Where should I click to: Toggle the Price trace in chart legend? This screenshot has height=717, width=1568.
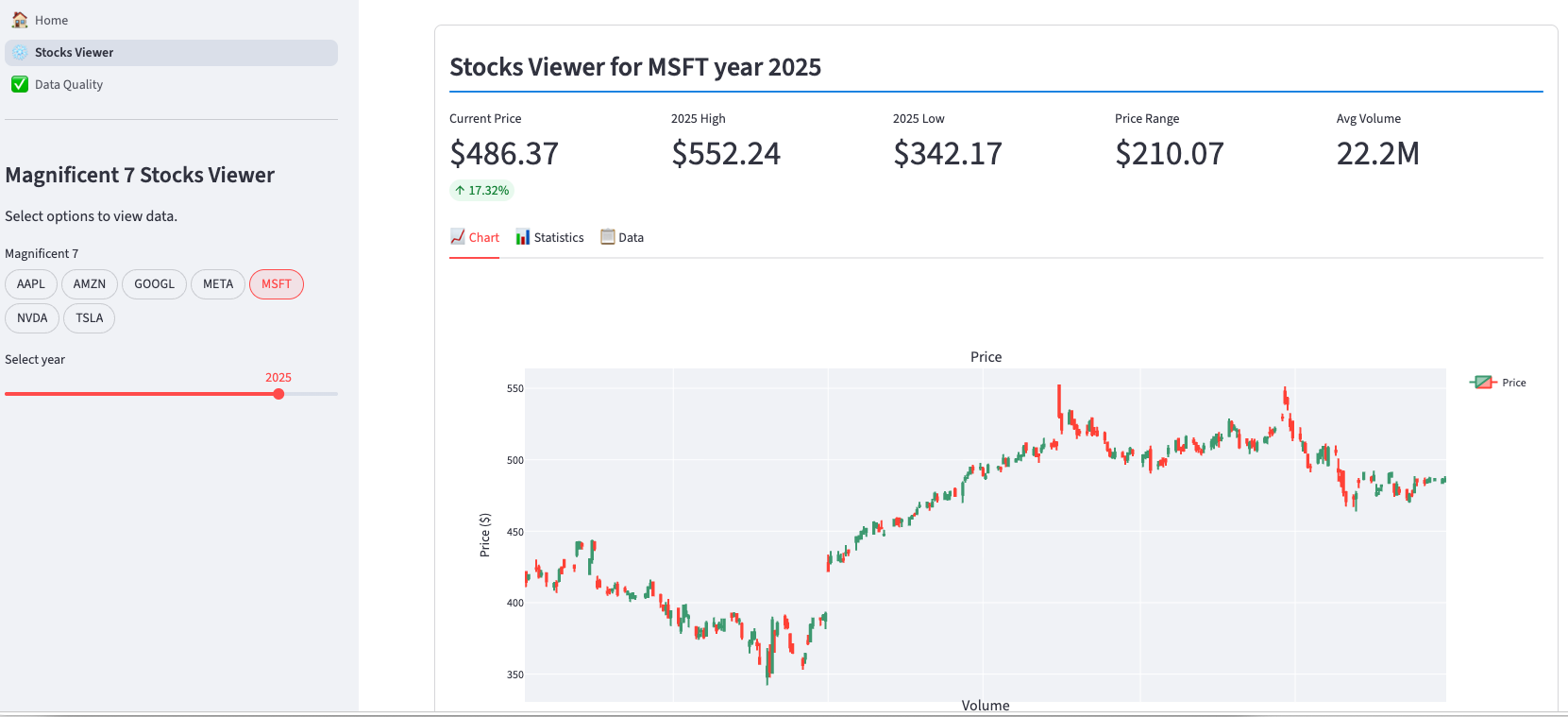1498,383
